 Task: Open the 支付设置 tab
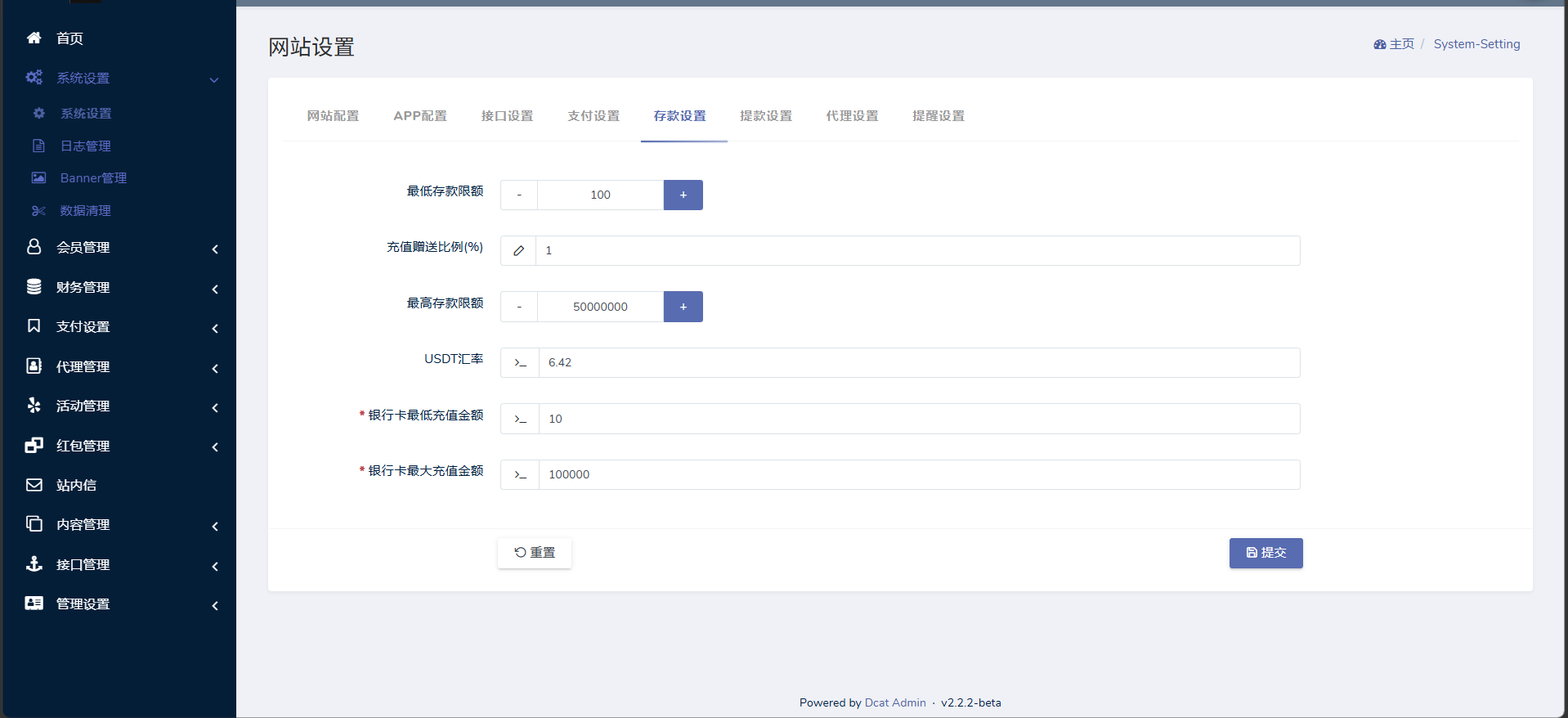click(594, 116)
